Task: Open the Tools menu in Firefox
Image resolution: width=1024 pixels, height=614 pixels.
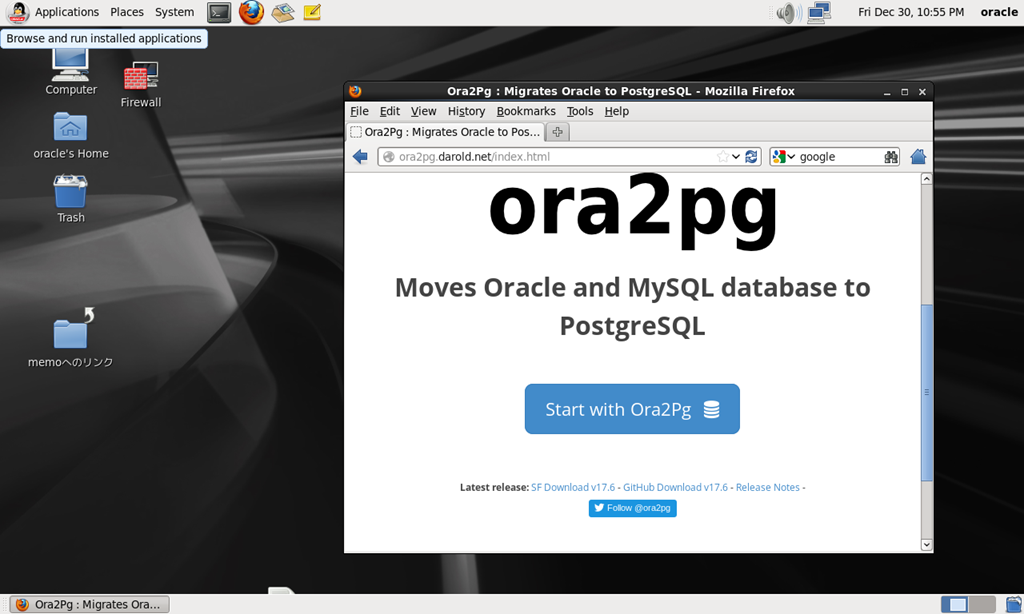Action: click(580, 111)
